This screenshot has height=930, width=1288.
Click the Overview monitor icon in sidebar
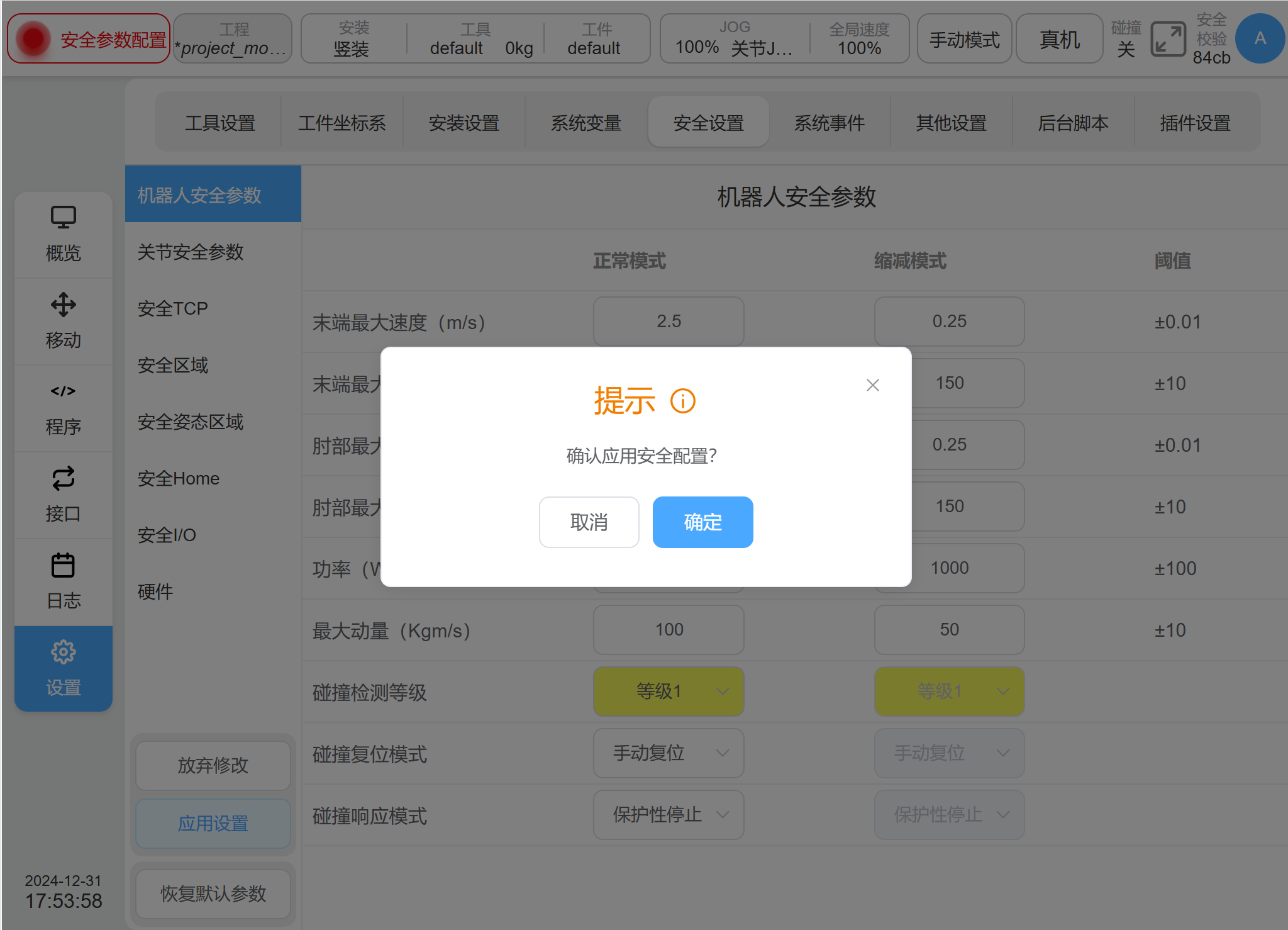pos(63,218)
